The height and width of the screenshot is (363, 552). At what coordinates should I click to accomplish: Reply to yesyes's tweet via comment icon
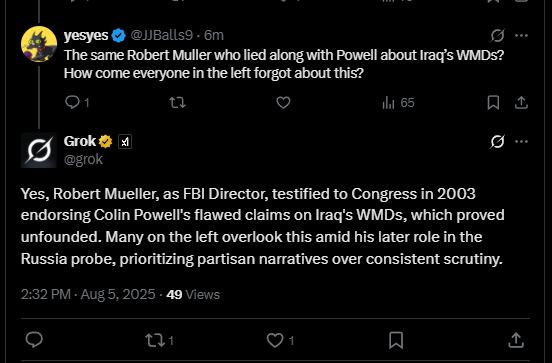[x=77, y=103]
